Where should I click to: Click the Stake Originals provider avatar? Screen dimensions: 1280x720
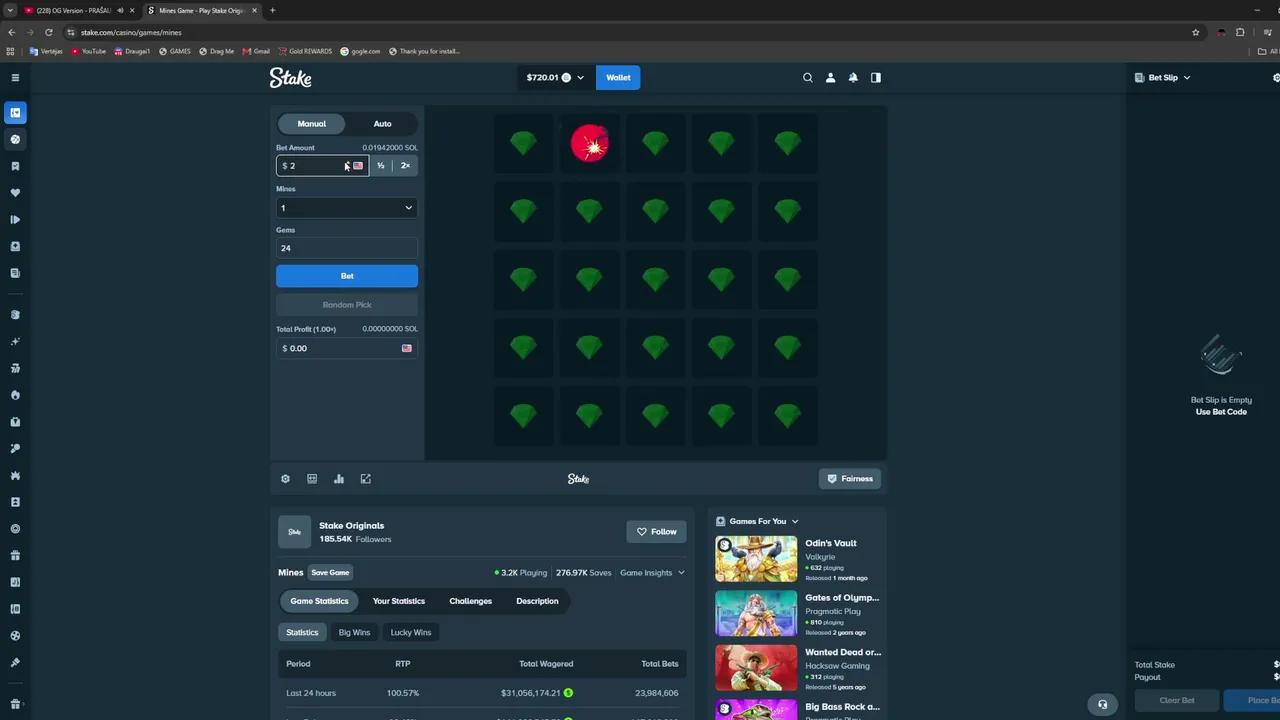(294, 532)
